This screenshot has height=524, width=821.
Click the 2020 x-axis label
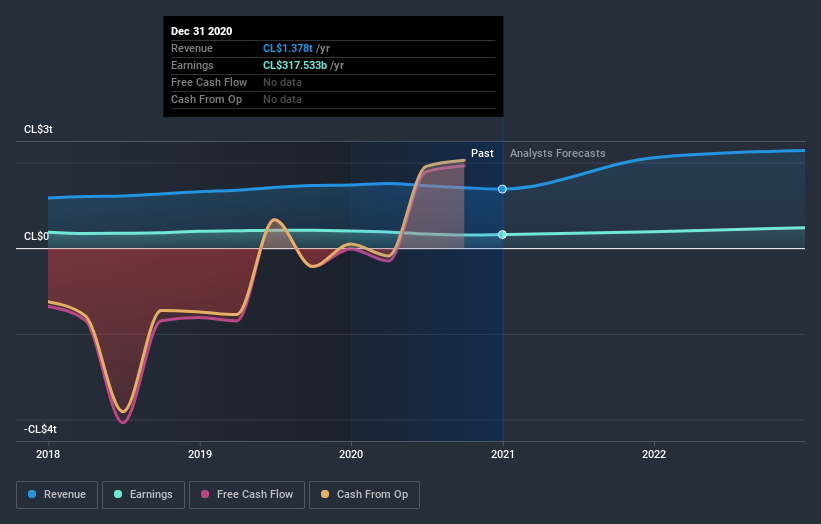[x=351, y=454]
